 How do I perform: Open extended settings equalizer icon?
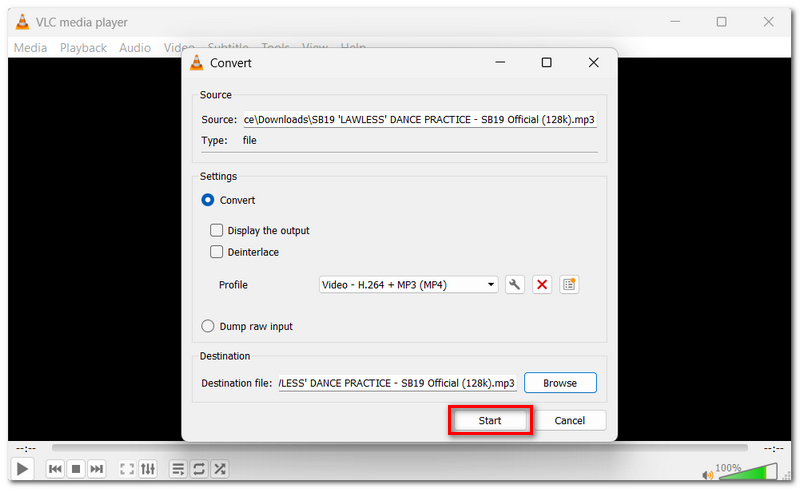(x=148, y=469)
